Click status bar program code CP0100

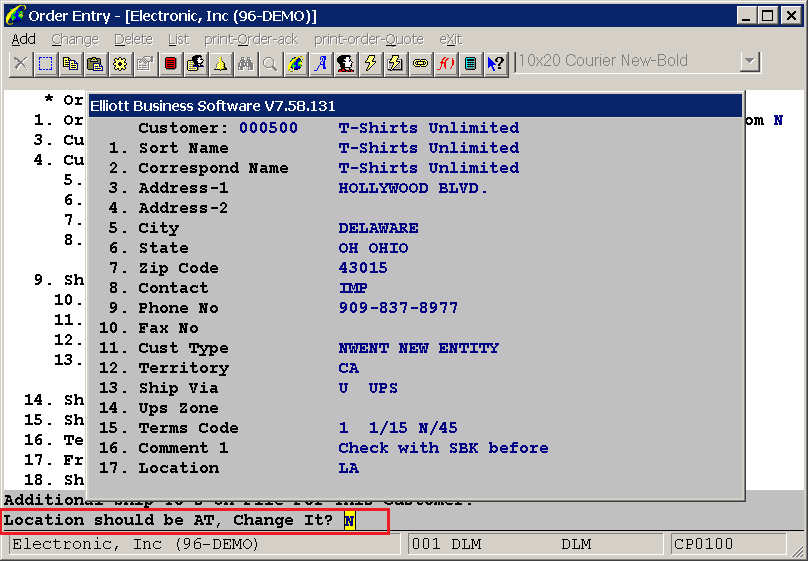703,544
